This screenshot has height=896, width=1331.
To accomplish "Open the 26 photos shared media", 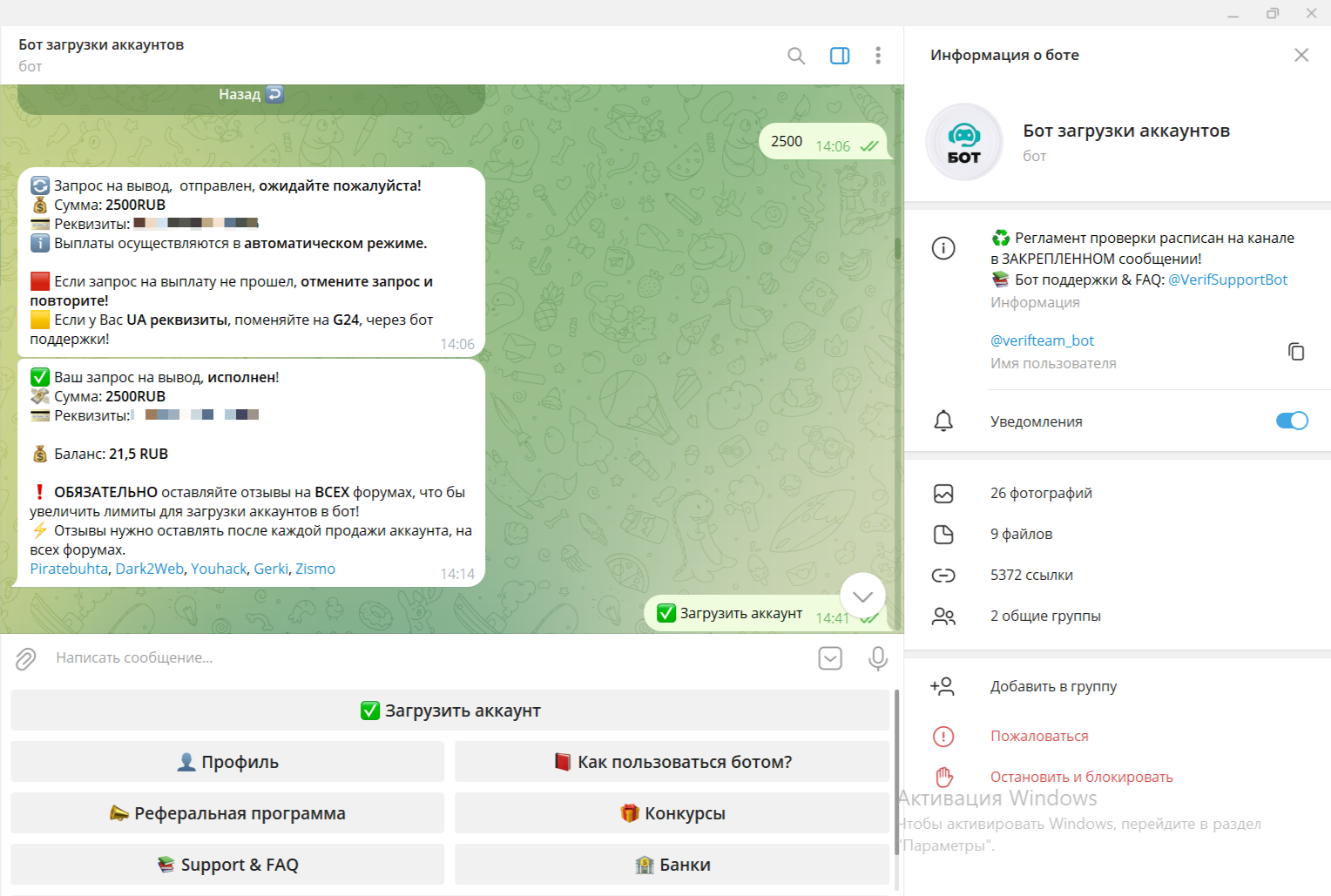I will pos(1041,494).
